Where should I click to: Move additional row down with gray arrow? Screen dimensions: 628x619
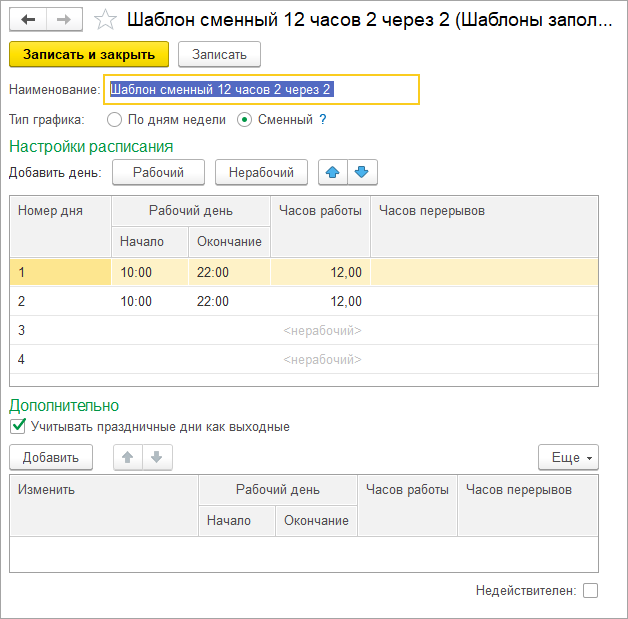pos(157,457)
